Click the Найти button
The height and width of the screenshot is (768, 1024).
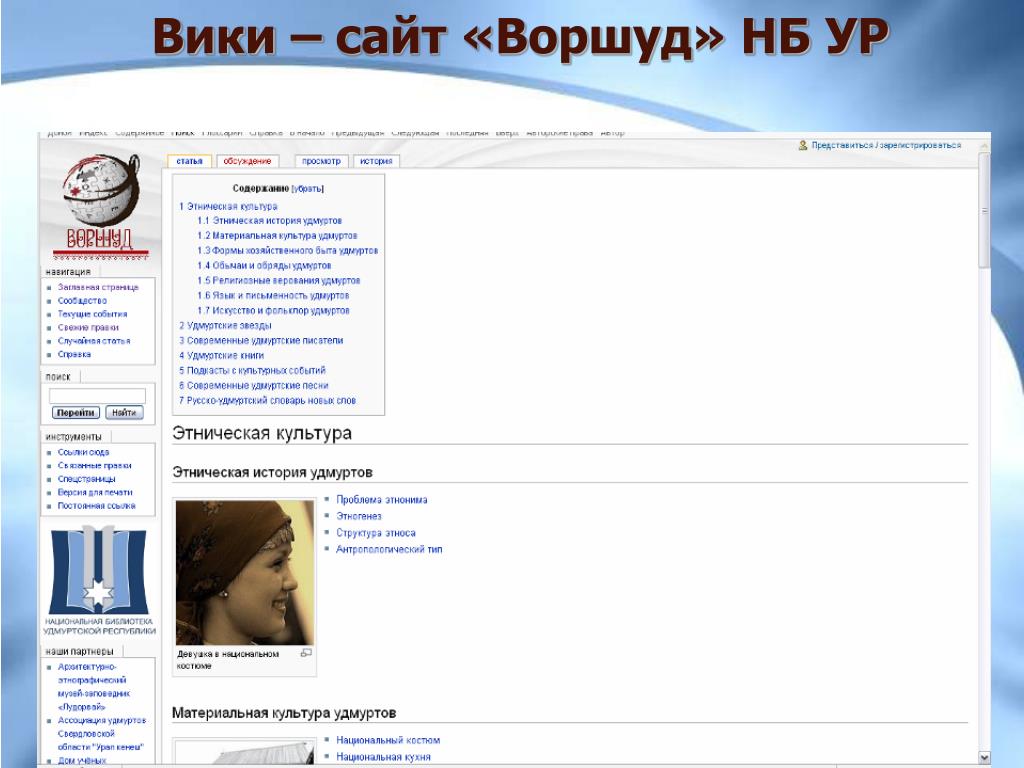click(x=123, y=413)
